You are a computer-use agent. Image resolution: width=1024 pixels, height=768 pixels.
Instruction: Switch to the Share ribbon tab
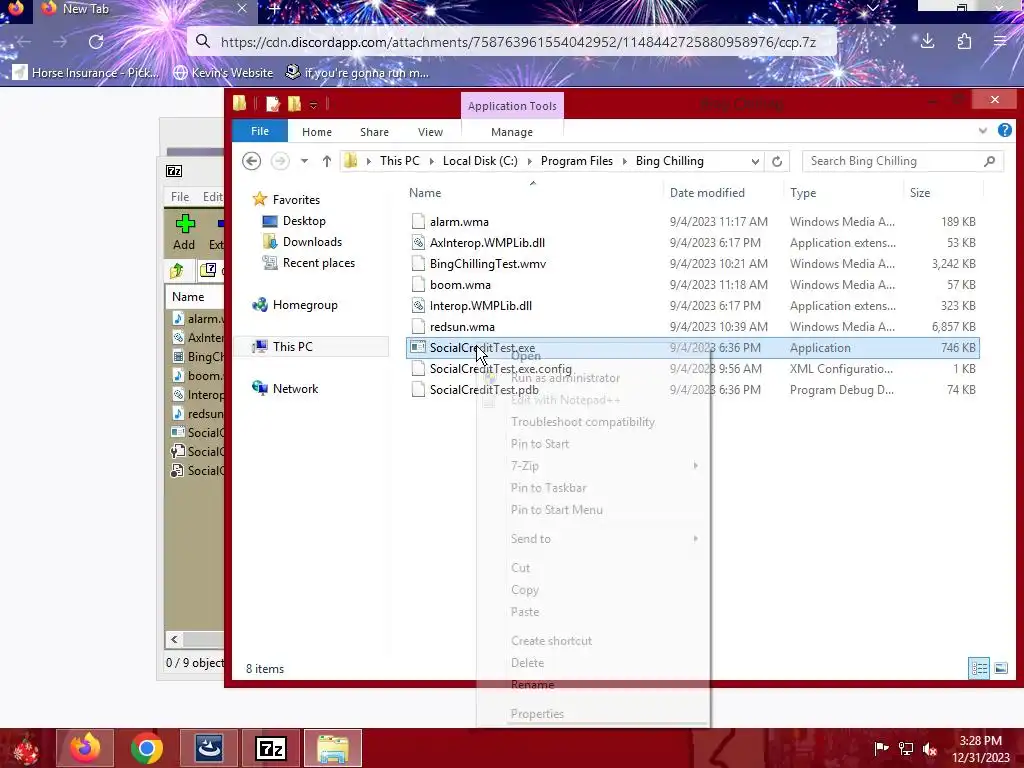[x=374, y=132]
